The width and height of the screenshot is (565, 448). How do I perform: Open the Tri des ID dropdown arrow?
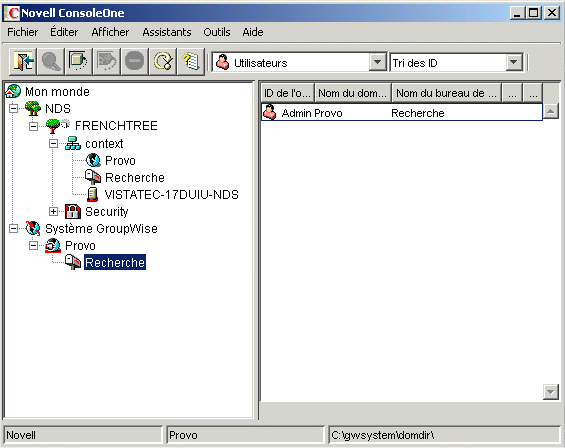click(x=514, y=62)
